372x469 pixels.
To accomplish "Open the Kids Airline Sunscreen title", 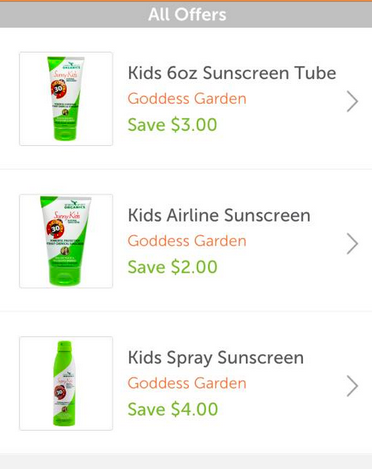I will tap(219, 215).
